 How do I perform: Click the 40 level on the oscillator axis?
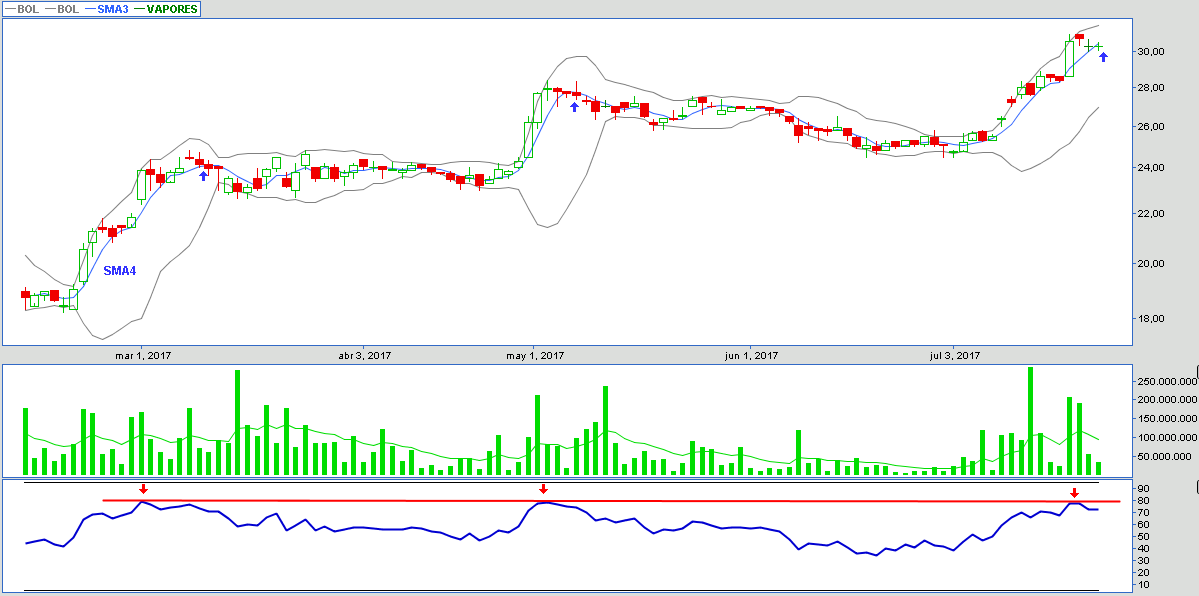tap(1145, 549)
